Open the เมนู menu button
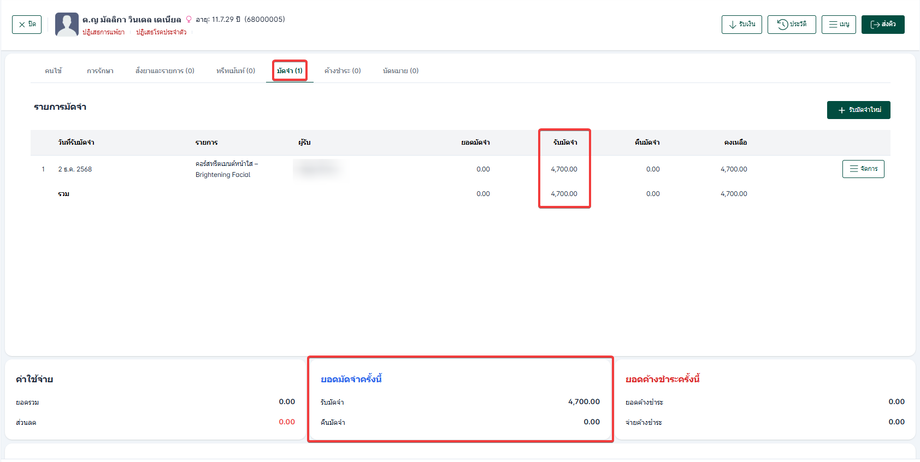 839,25
